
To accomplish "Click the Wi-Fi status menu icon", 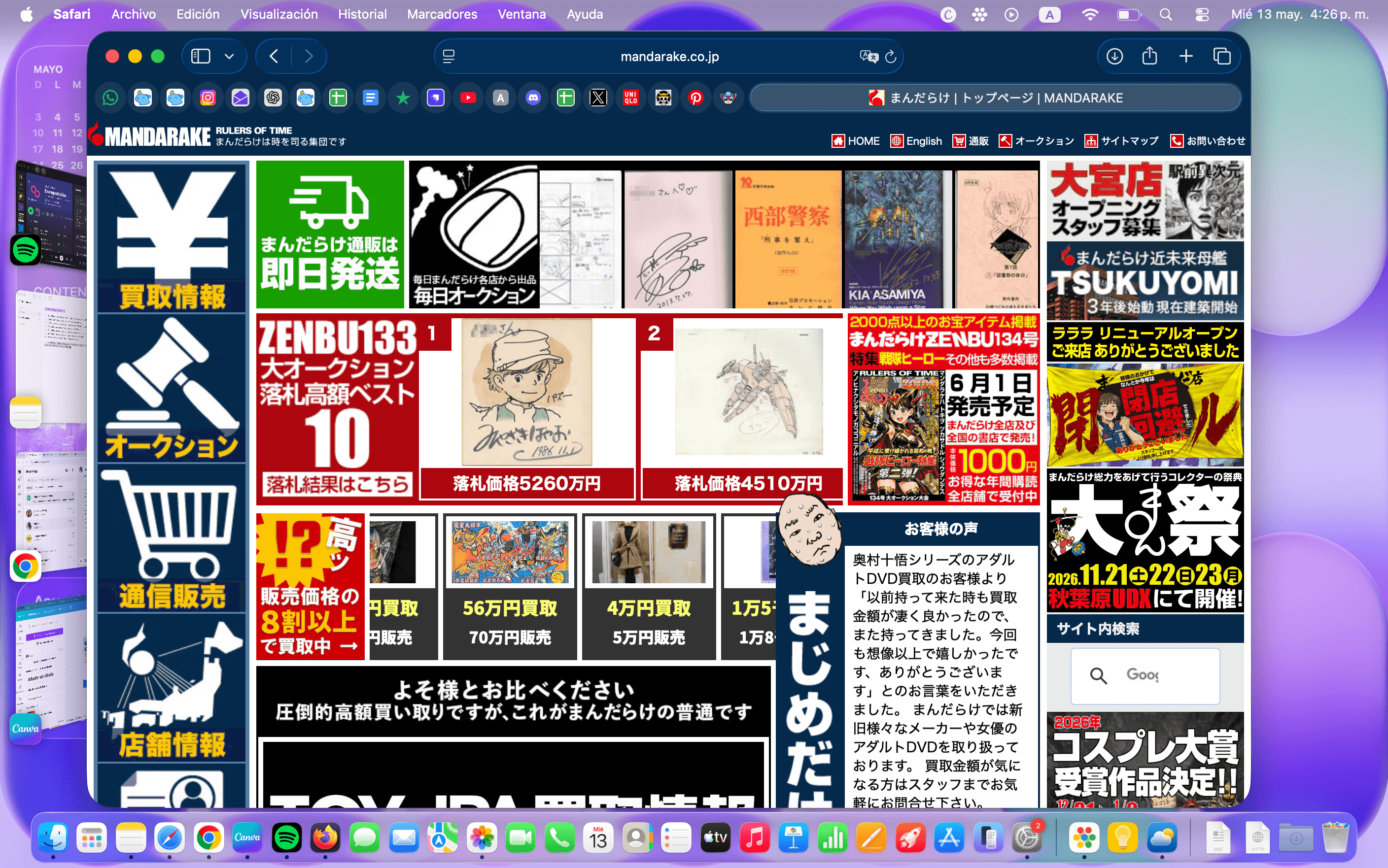I will point(1089,14).
